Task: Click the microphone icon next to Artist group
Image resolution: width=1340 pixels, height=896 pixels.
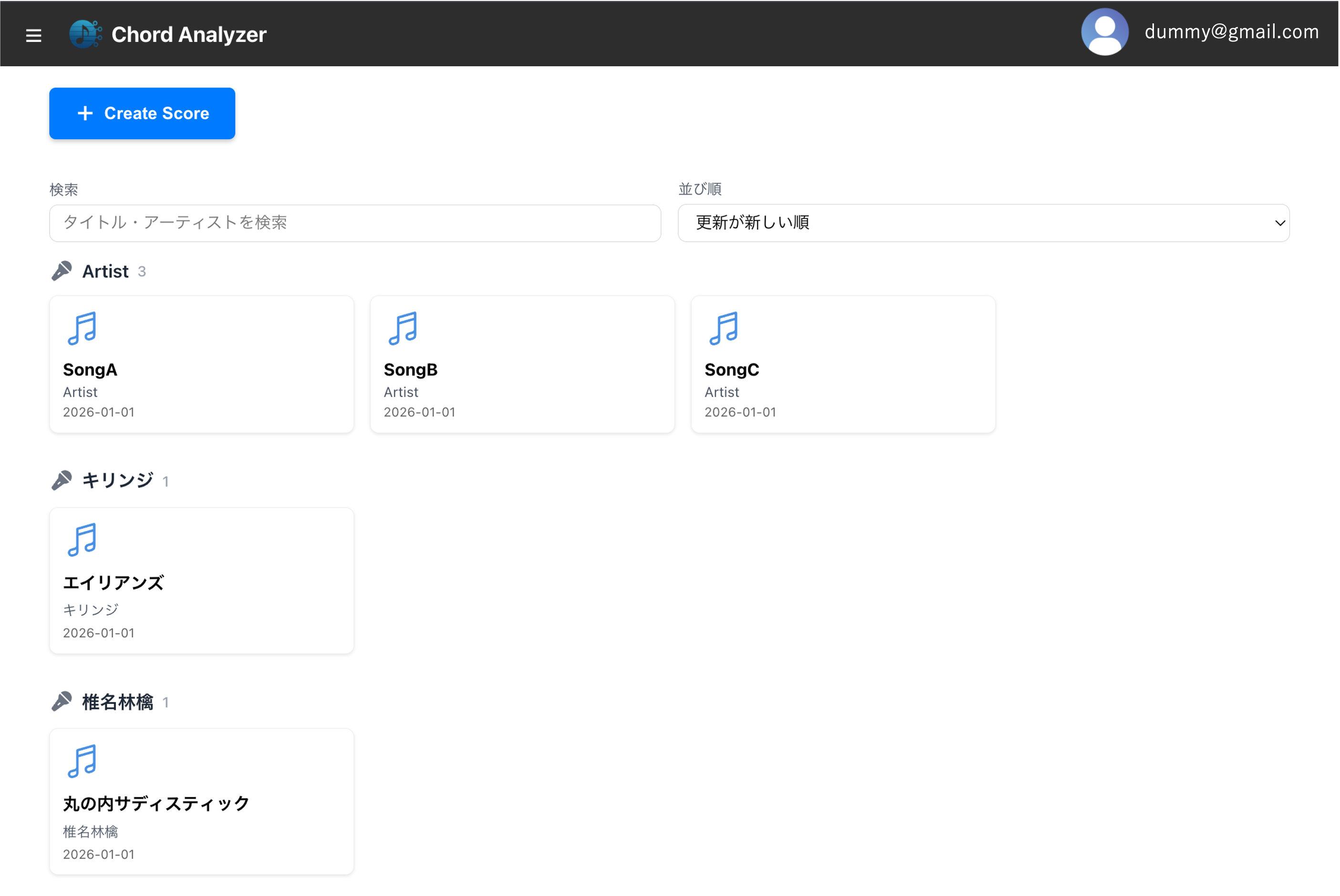Action: [x=63, y=271]
